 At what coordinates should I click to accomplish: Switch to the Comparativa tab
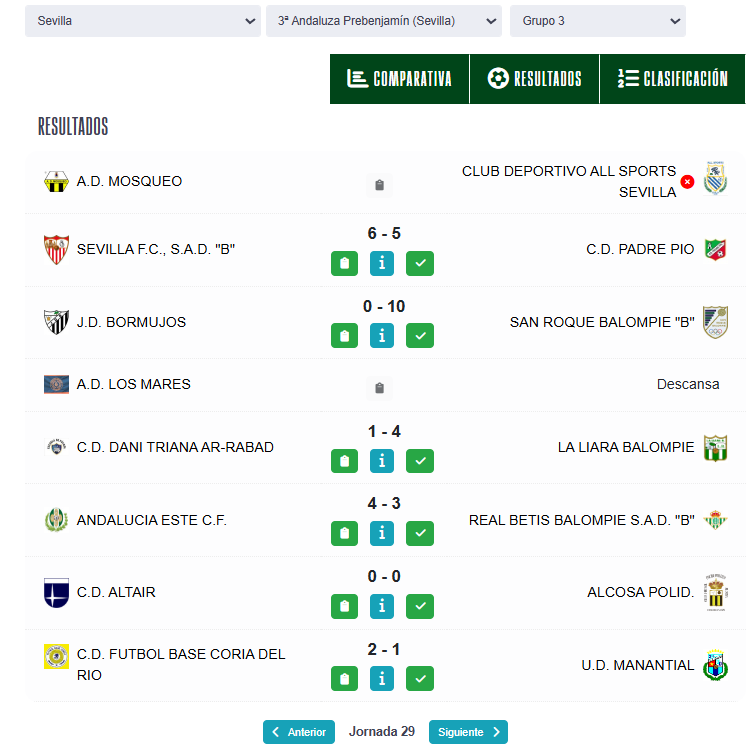coord(399,79)
